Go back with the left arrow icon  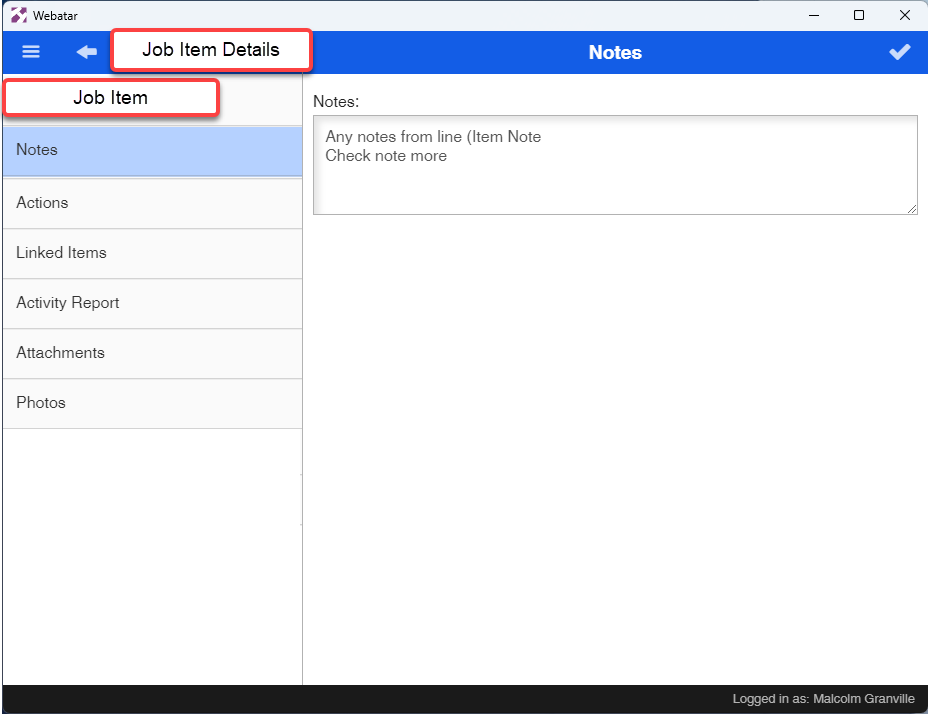[86, 52]
